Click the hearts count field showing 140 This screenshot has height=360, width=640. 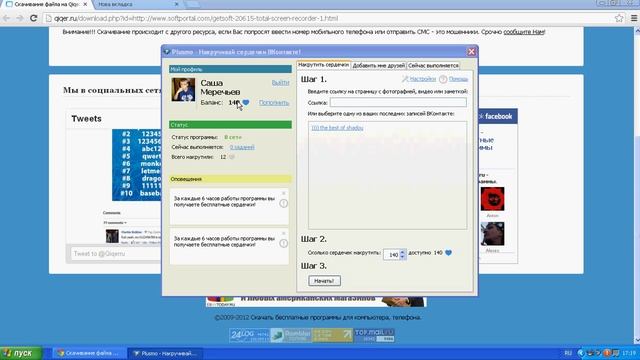click(391, 255)
